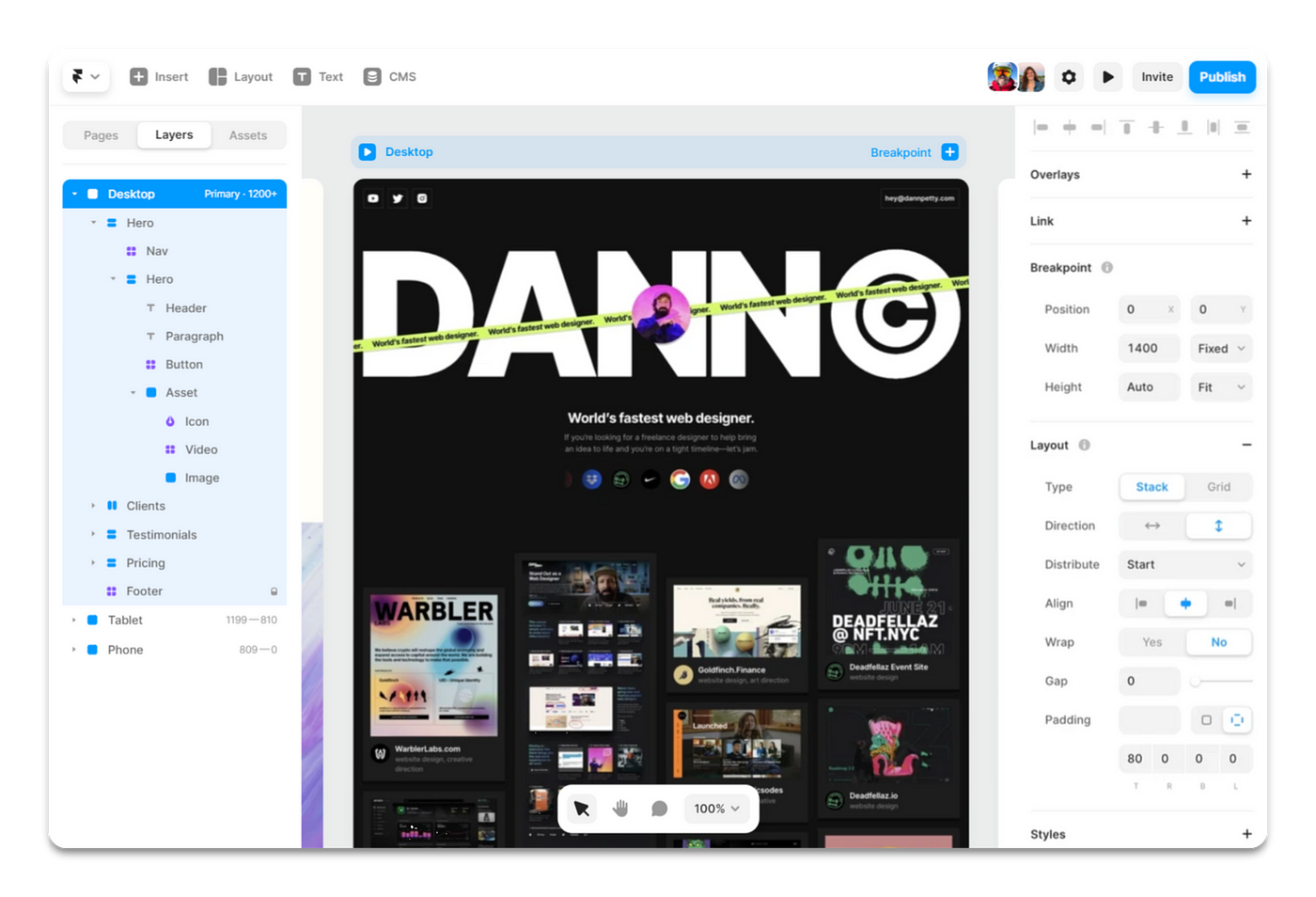Open the Framer logo main menu

point(86,77)
